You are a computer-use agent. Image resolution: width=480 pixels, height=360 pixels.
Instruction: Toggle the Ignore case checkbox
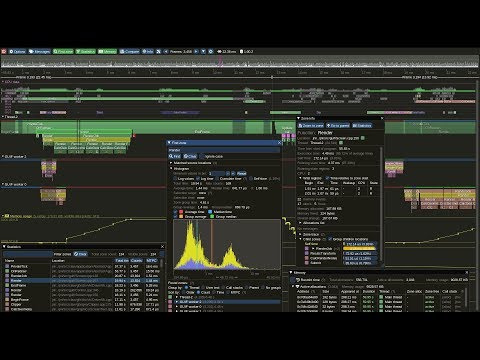pos(202,156)
